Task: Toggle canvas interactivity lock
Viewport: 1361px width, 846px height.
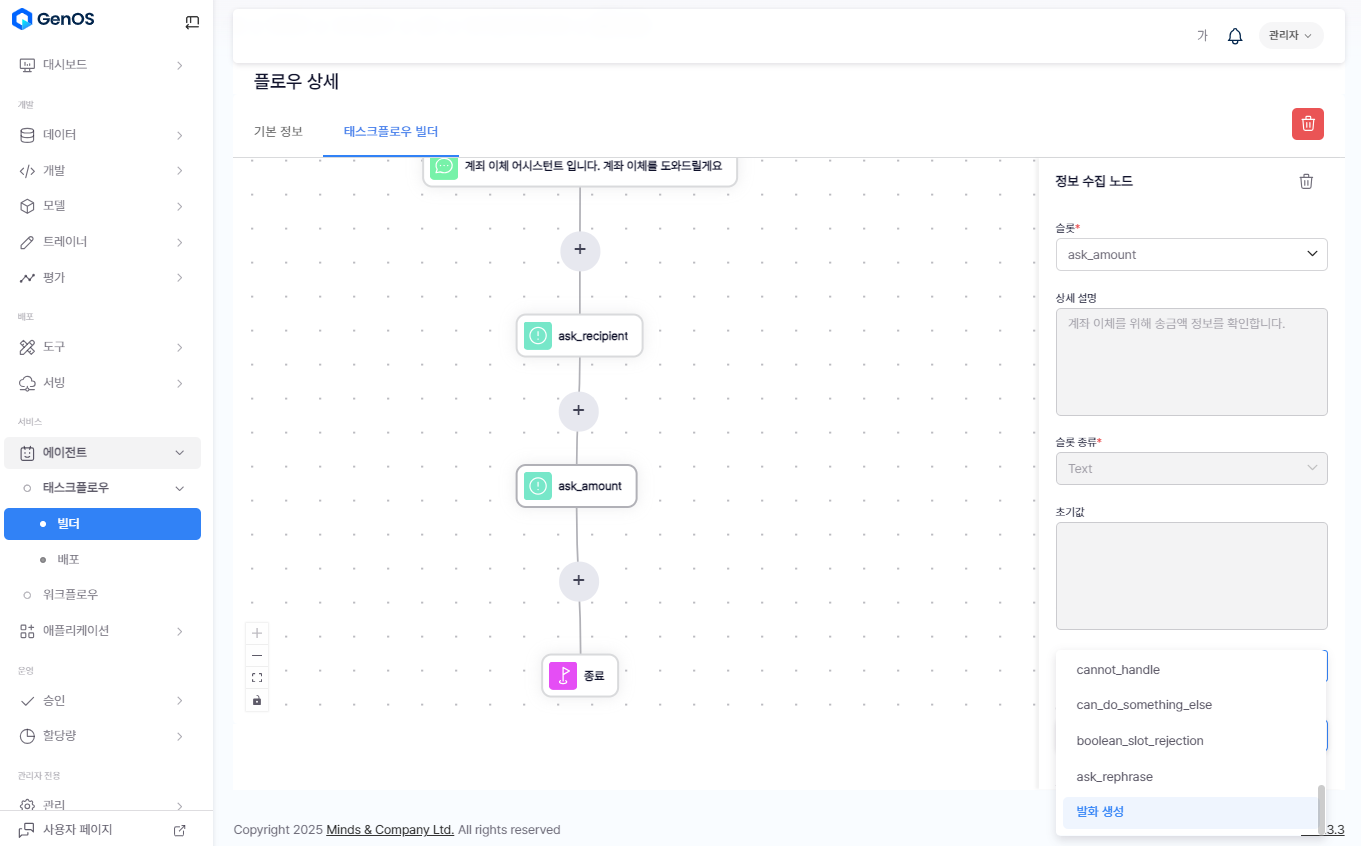Action: click(257, 700)
